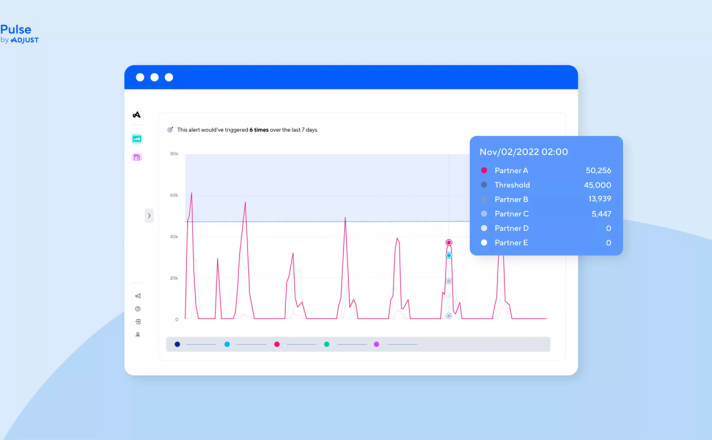Click the log-out door icon
The height and width of the screenshot is (440, 712).
(138, 321)
